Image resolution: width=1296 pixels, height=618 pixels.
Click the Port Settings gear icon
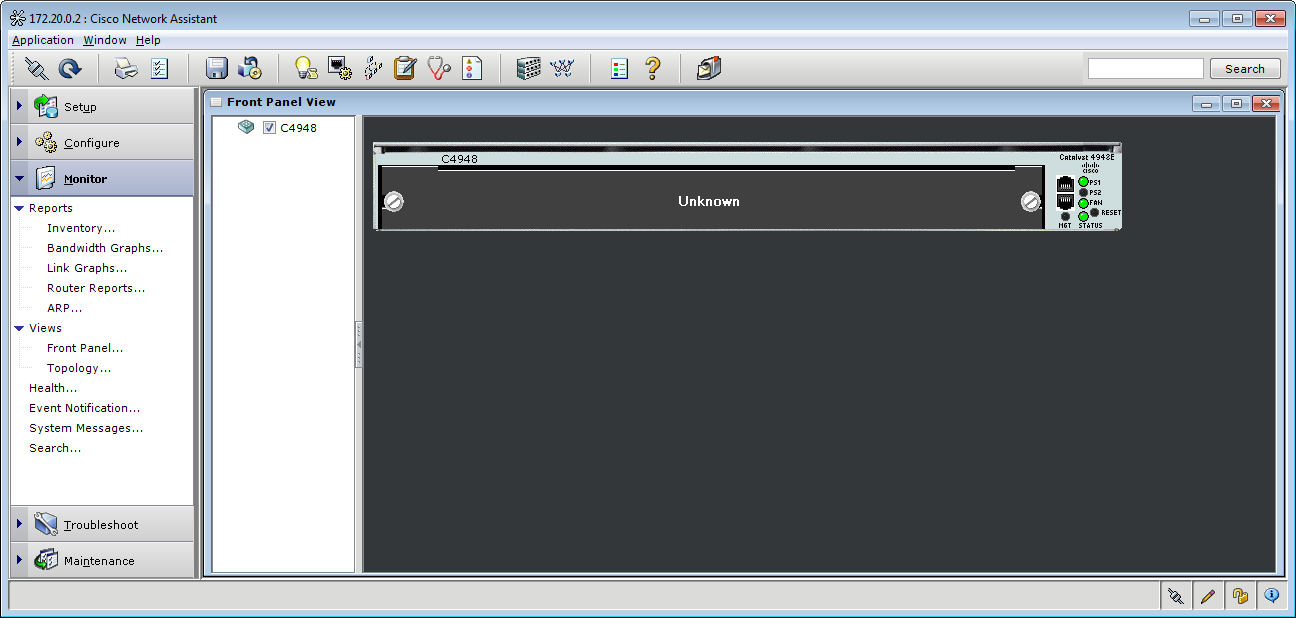tap(340, 68)
